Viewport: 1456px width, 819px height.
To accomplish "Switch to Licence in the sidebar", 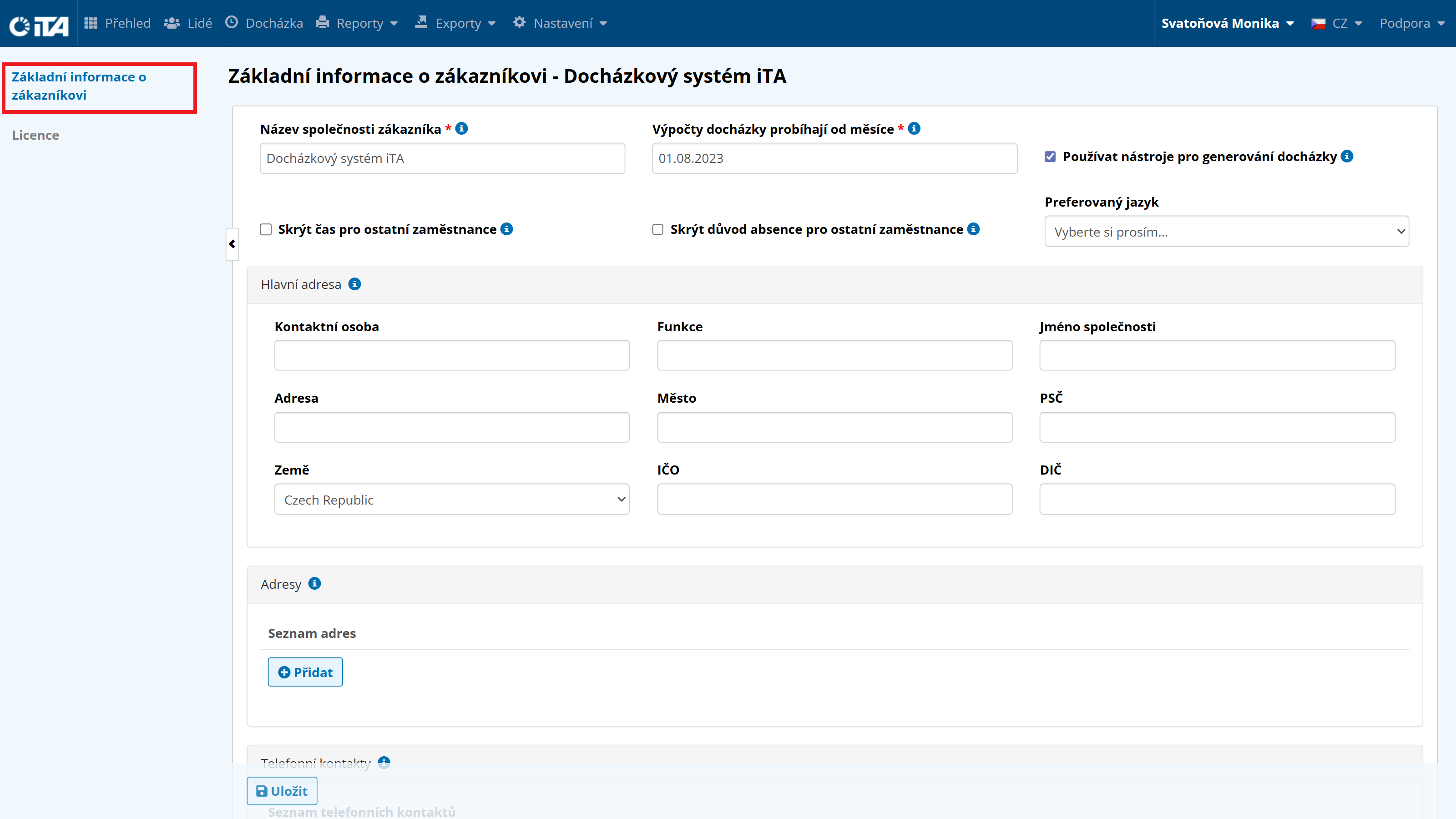I will point(35,135).
